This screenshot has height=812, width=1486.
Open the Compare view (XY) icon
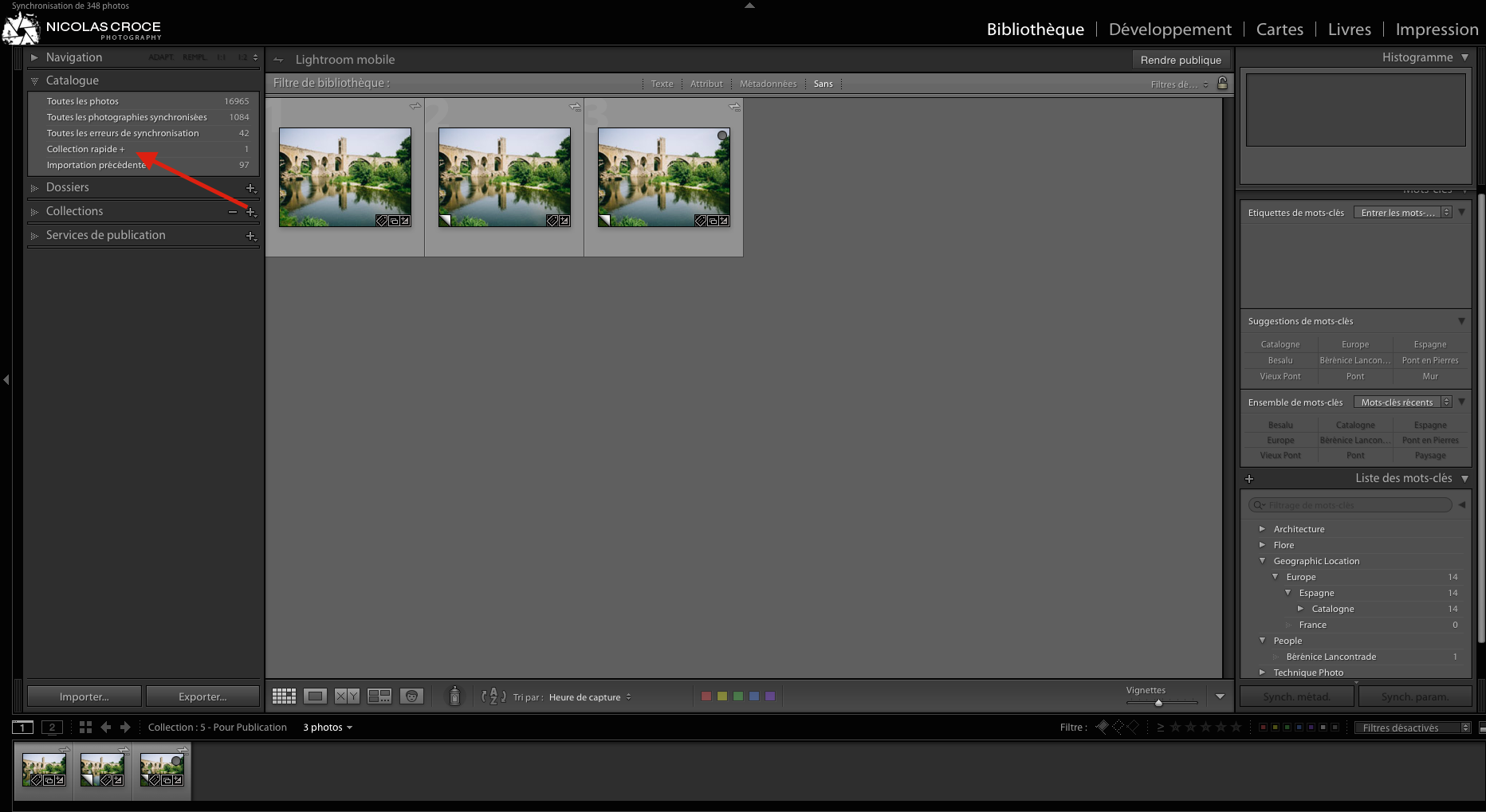coord(346,696)
